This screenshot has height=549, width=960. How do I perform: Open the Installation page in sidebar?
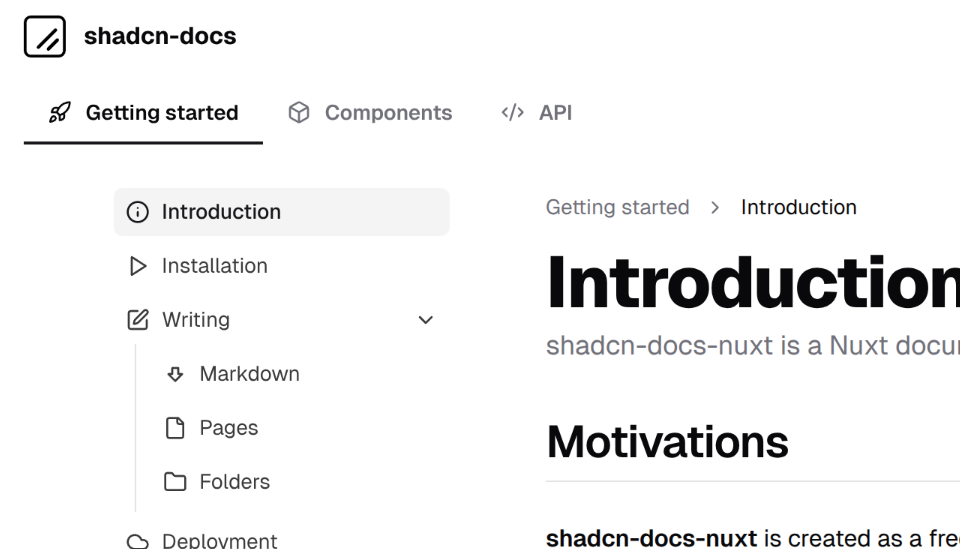click(x=214, y=266)
